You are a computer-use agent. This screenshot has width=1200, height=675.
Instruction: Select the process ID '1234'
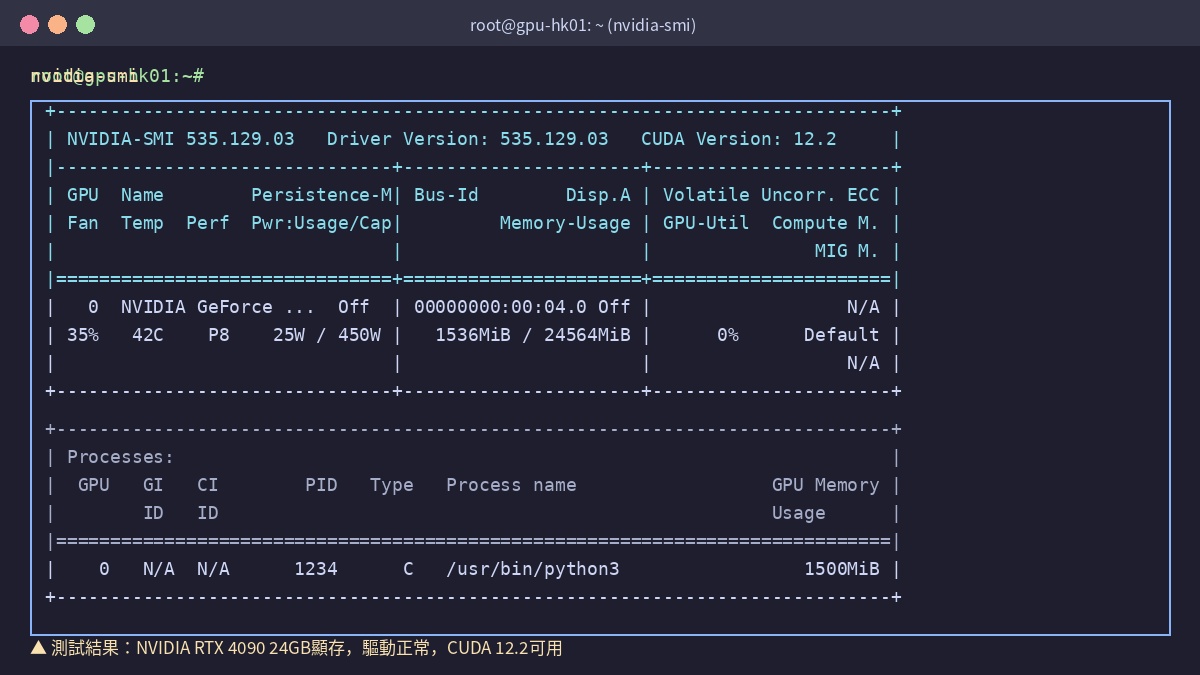pos(316,569)
